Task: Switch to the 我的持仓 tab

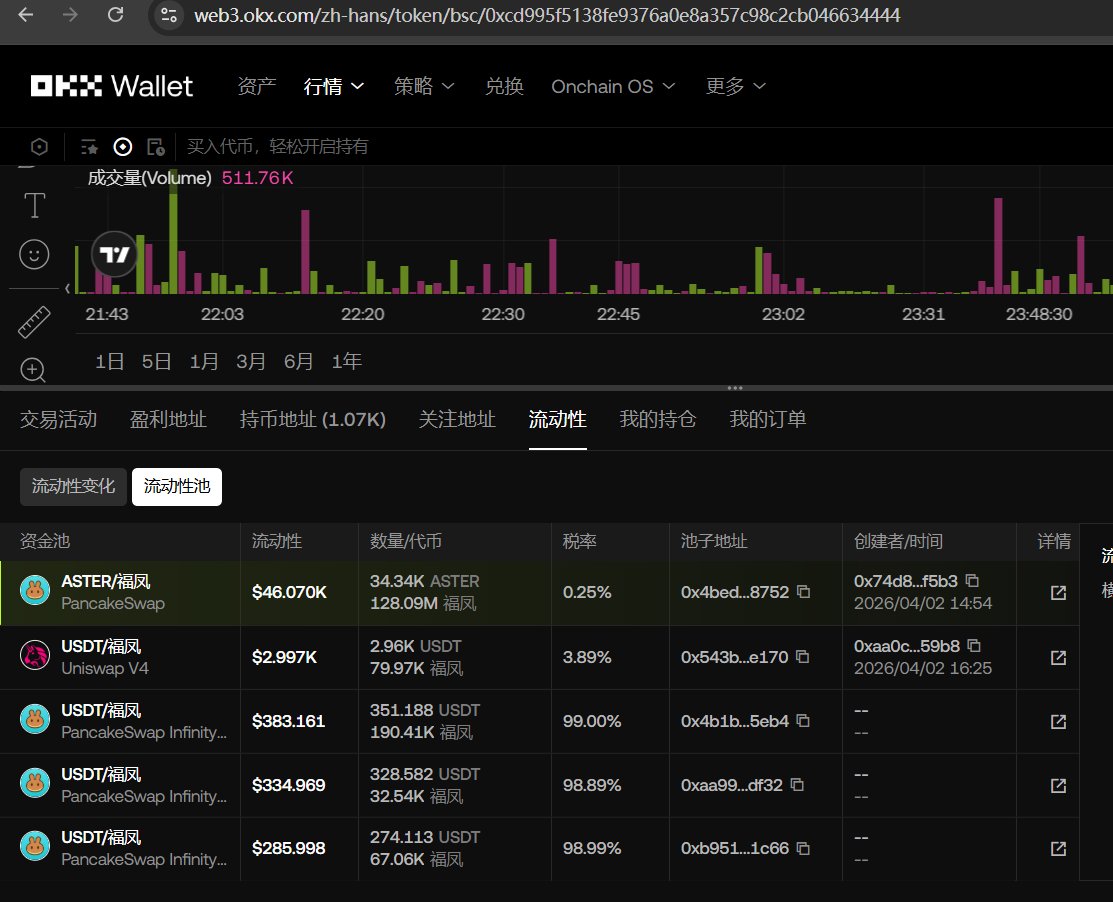Action: point(657,419)
